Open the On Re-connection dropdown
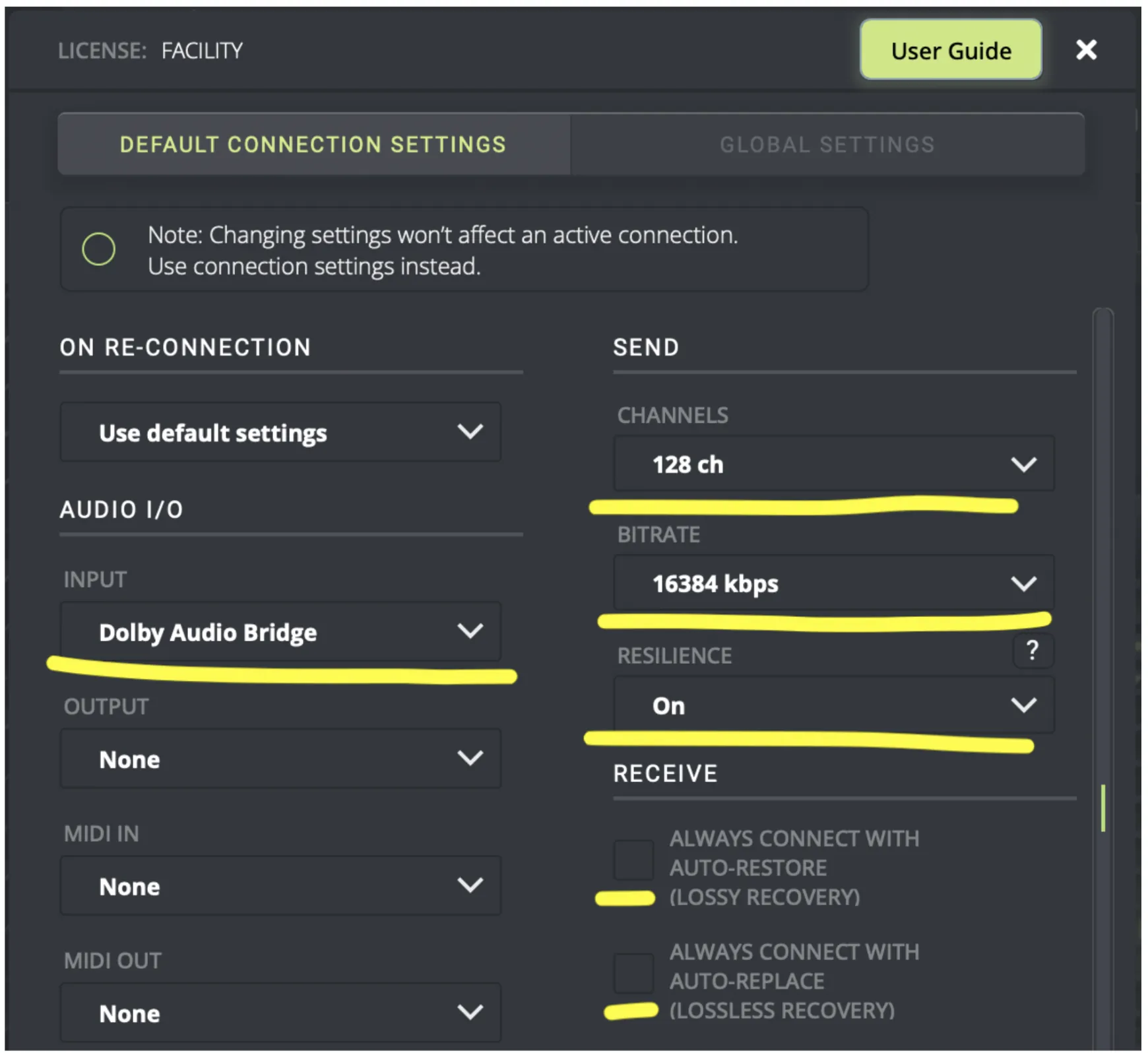Screen dimensions: 1148x1053 pyautogui.click(x=280, y=433)
